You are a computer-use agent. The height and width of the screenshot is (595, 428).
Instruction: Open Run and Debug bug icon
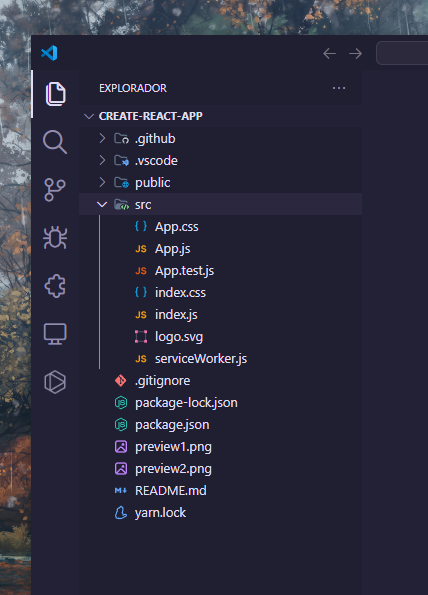pyautogui.click(x=55, y=238)
